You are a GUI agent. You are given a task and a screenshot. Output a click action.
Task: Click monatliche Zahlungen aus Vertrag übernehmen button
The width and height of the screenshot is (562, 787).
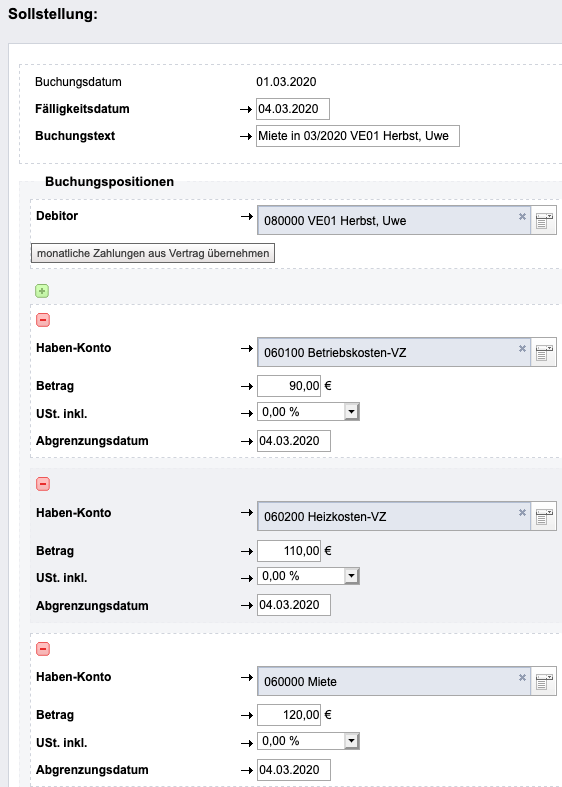[153, 253]
